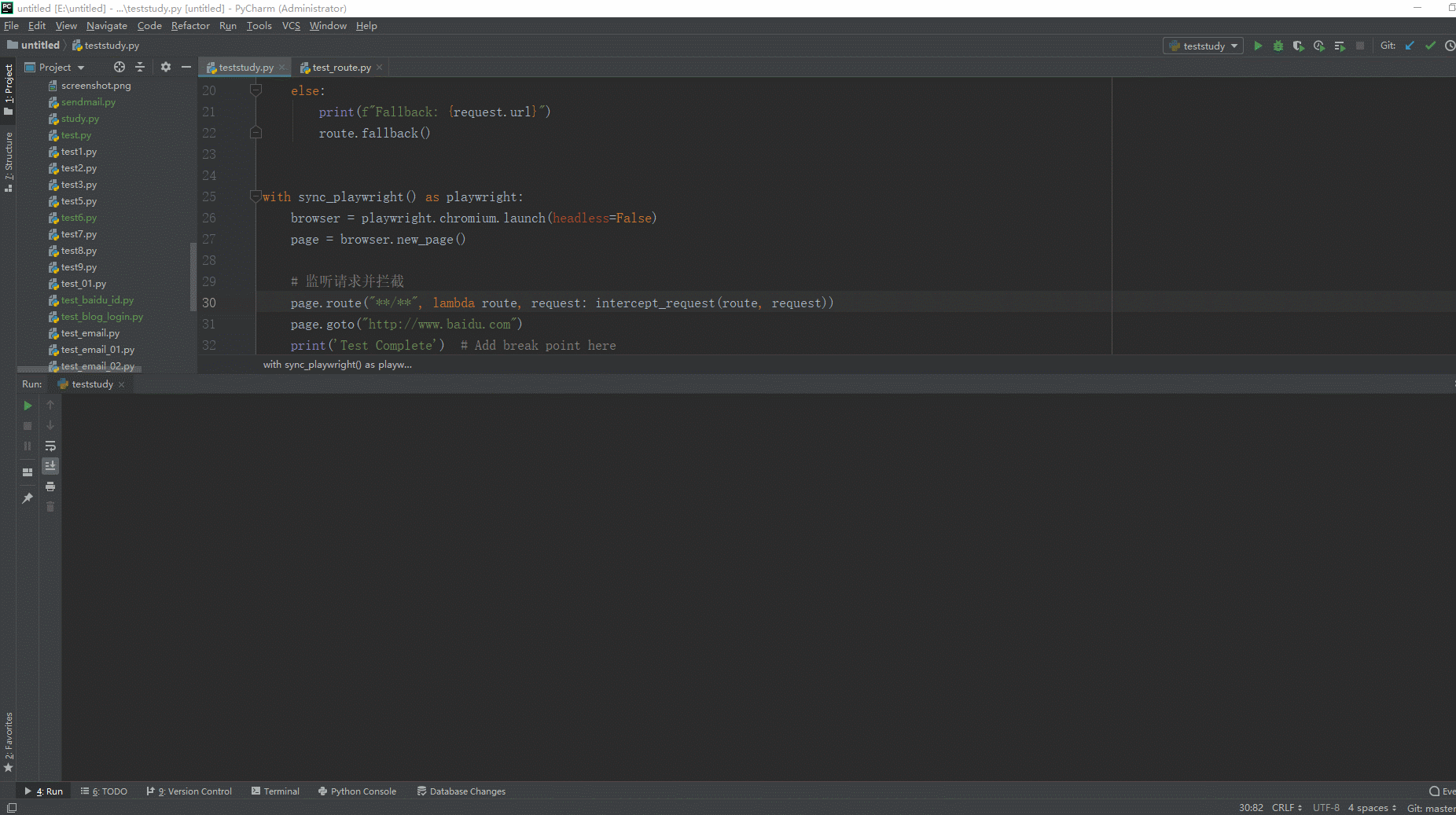Open the Python Console tool window

pyautogui.click(x=357, y=791)
